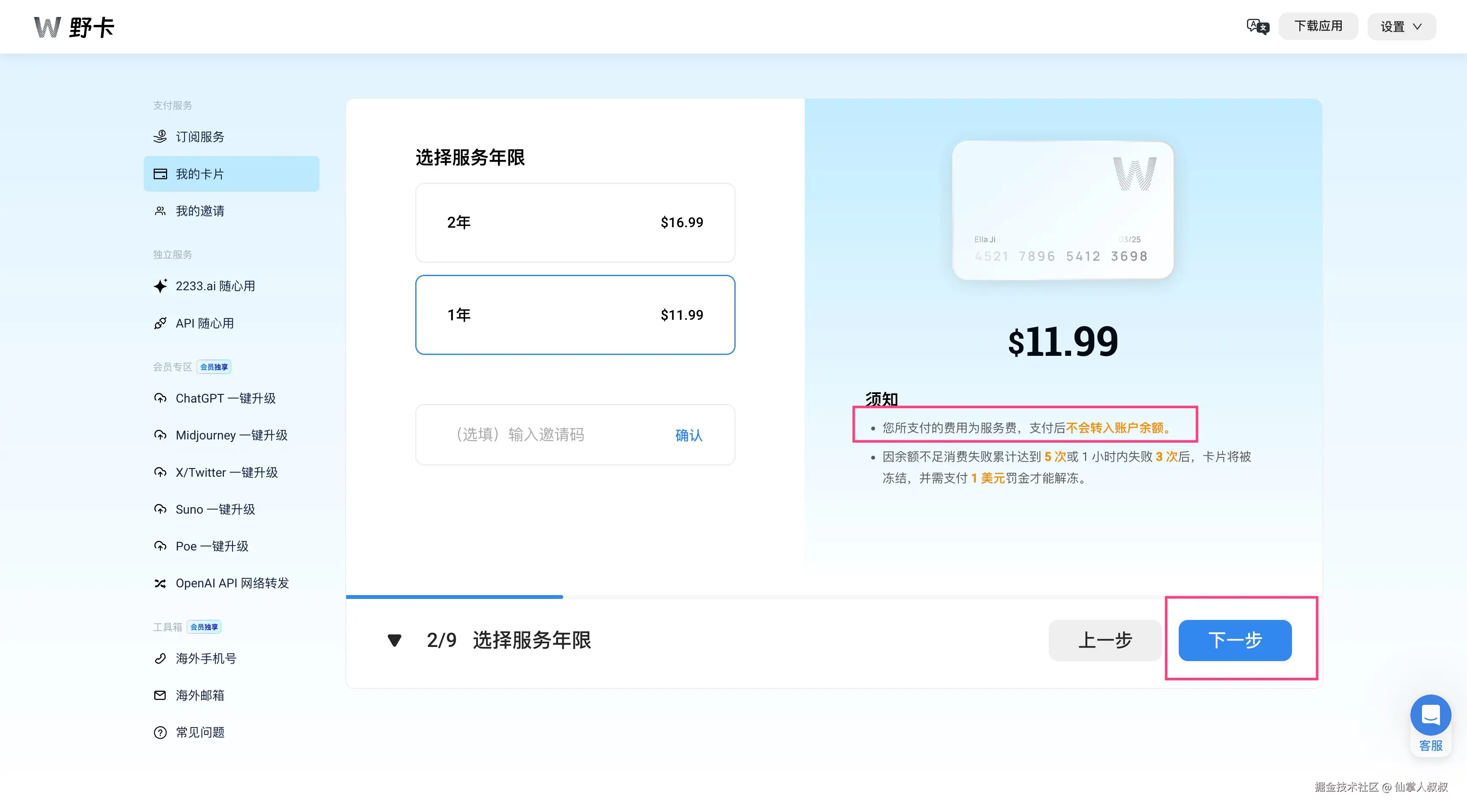Click the 海外邮箱 envelope icon

point(160,695)
